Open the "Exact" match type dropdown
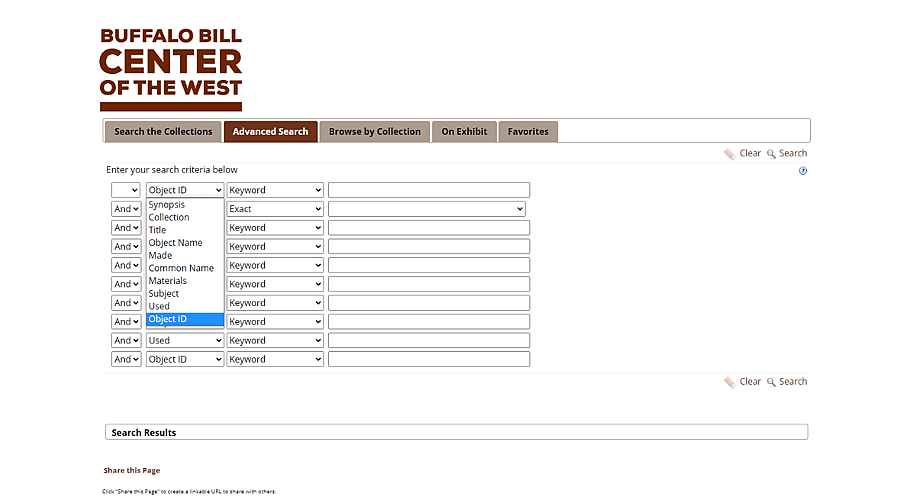 tap(275, 209)
